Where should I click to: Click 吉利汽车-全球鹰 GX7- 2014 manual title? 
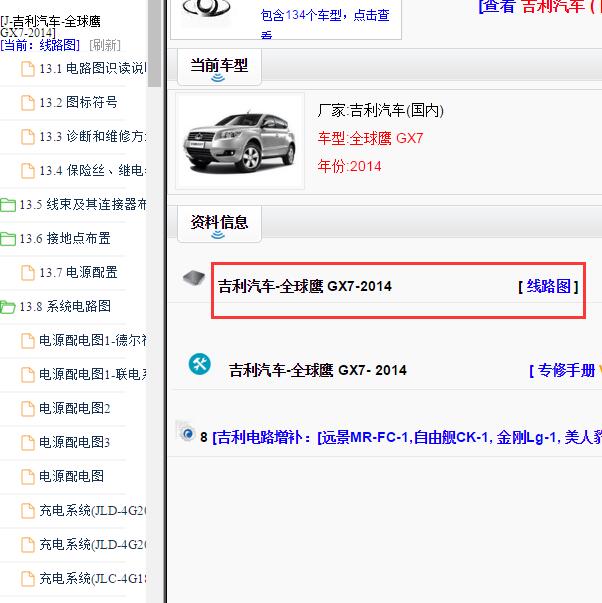(x=318, y=371)
